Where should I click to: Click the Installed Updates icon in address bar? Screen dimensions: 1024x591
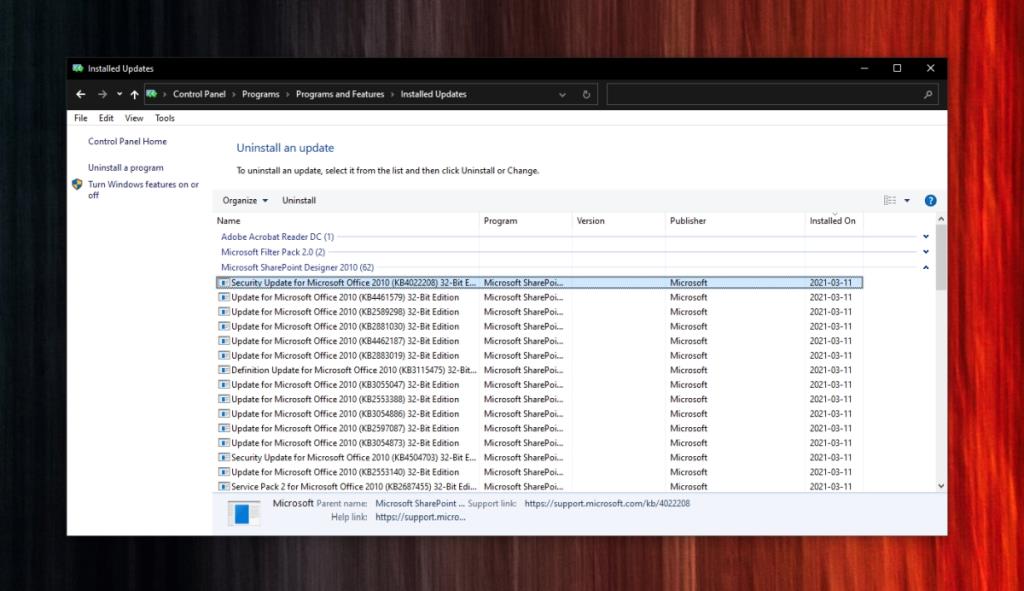[x=150, y=94]
